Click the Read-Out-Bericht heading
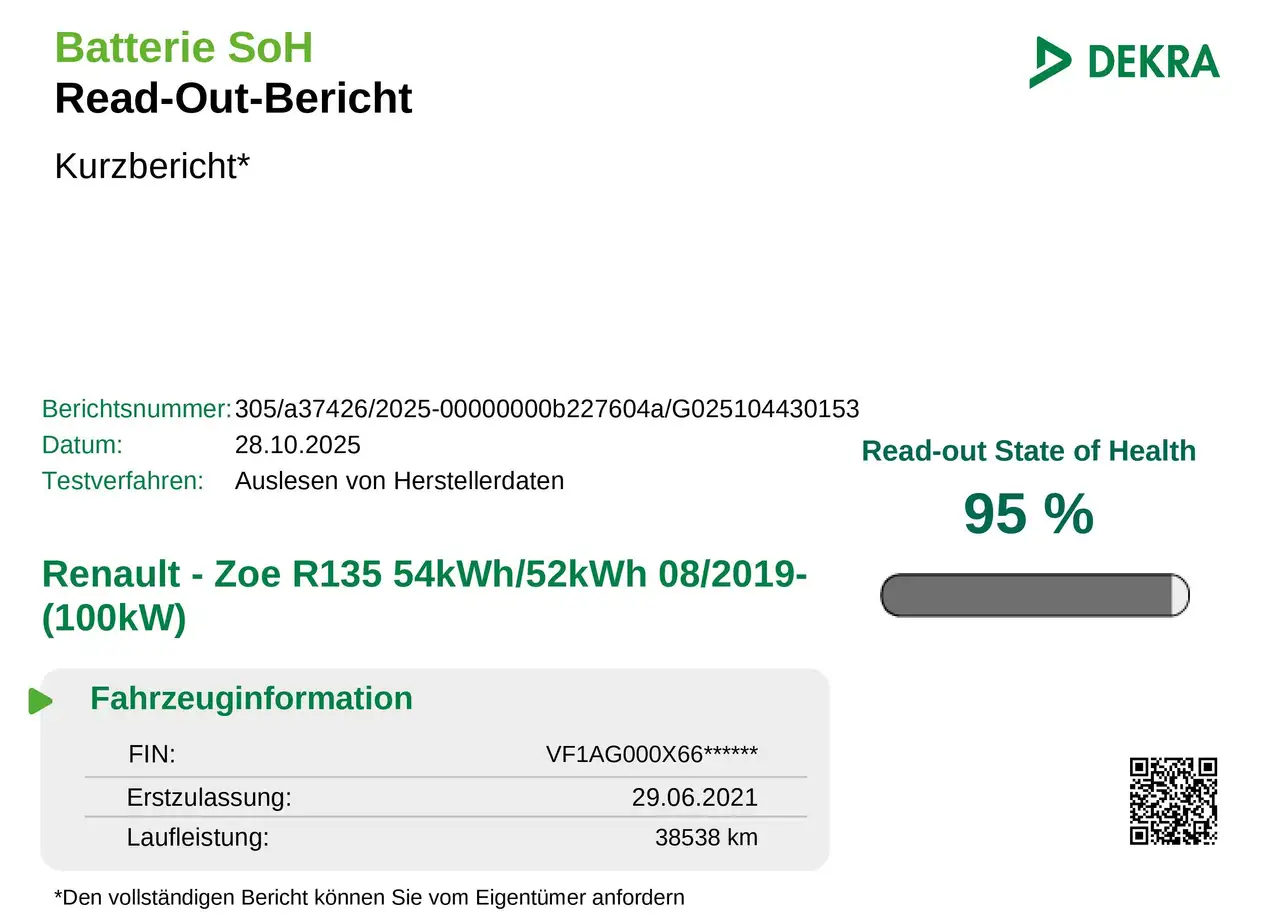1280x924 pixels. 233,98
